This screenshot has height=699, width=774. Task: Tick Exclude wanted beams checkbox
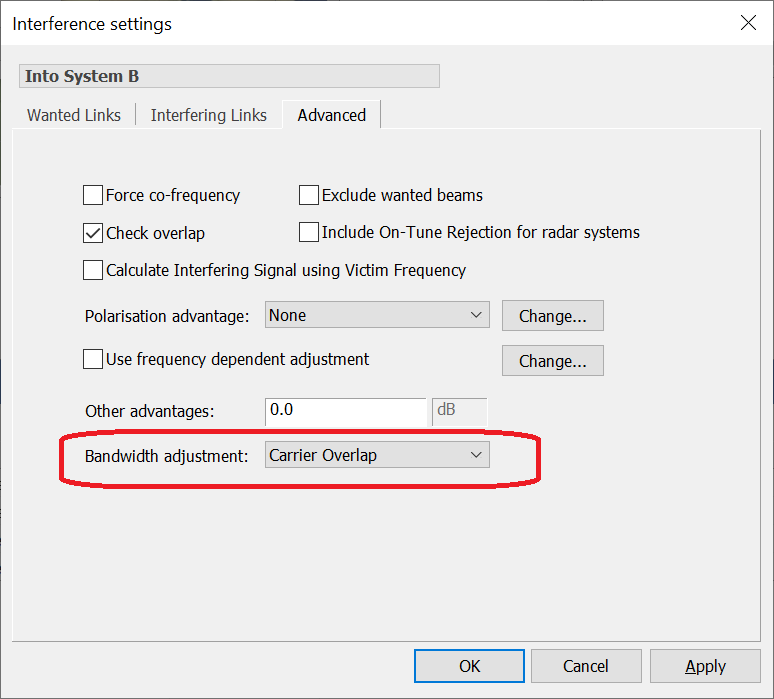309,195
